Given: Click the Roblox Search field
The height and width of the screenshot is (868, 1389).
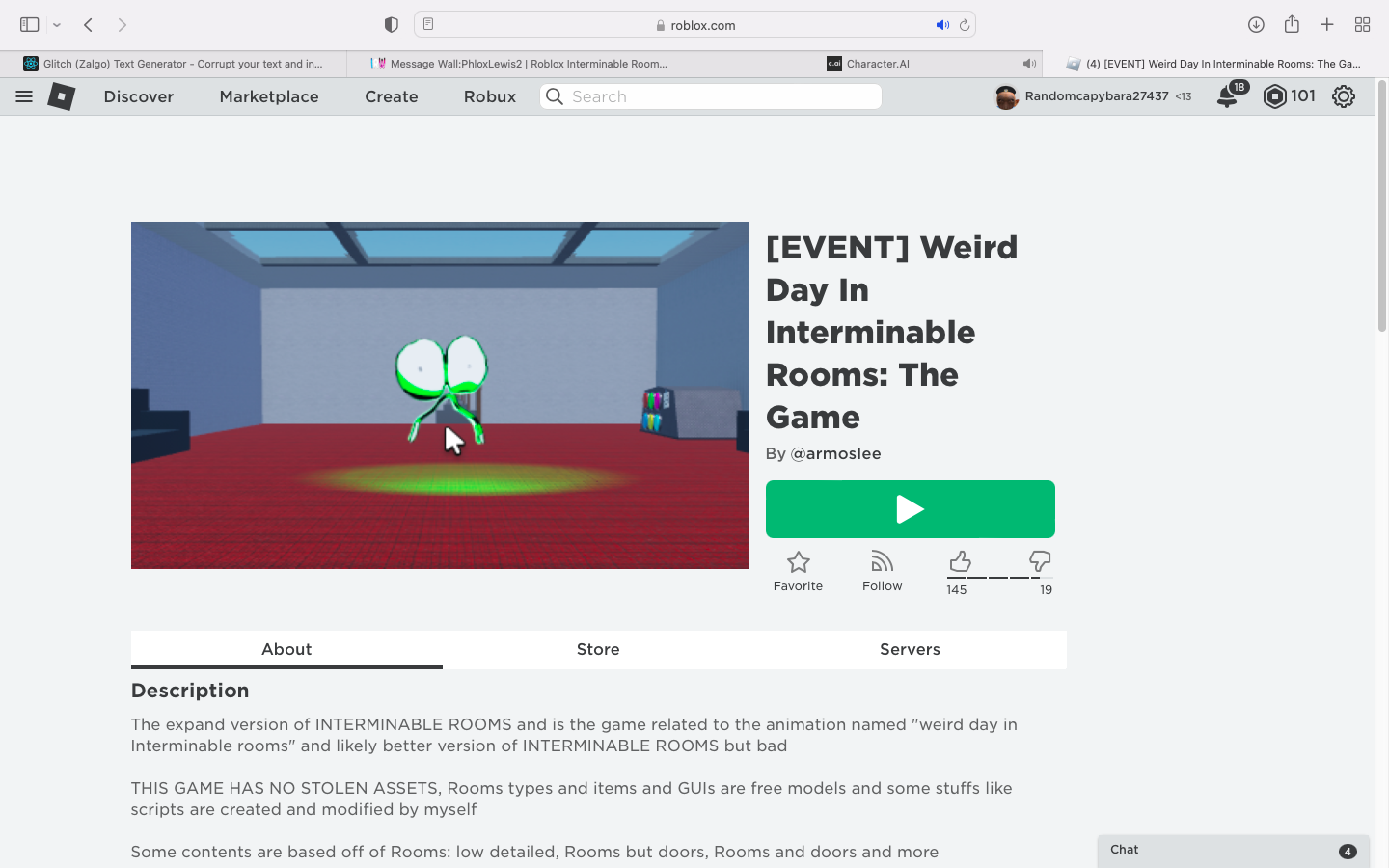Looking at the screenshot, I should pos(711,96).
